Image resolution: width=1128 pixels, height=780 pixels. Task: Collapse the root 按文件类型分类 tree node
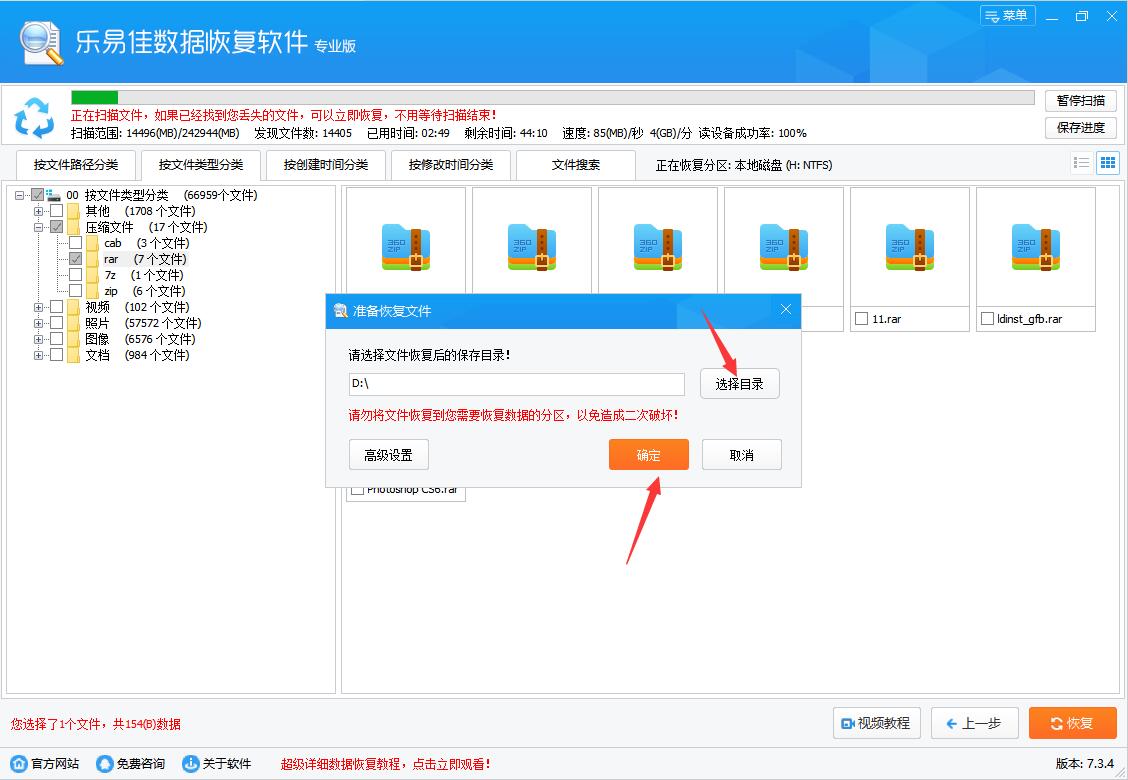tap(19, 195)
